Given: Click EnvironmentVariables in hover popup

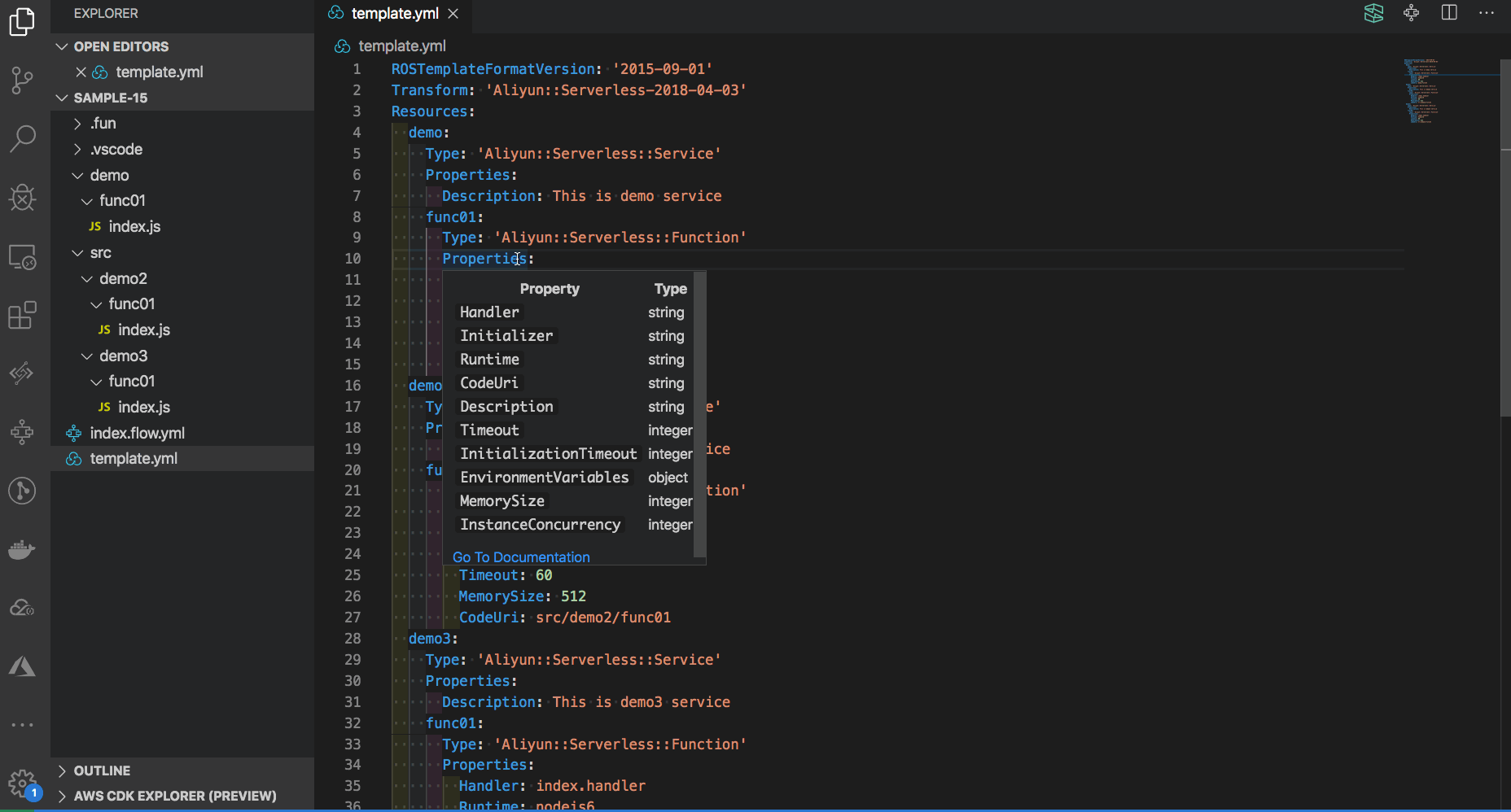Looking at the screenshot, I should coord(544,478).
